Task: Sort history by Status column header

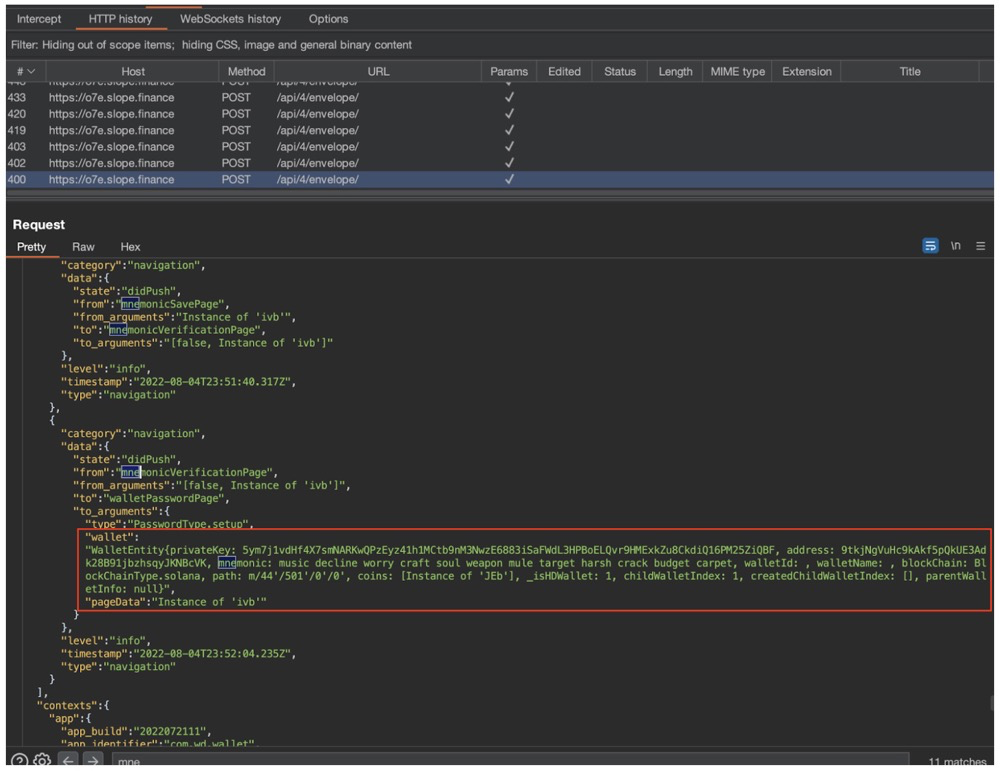Action: click(619, 71)
